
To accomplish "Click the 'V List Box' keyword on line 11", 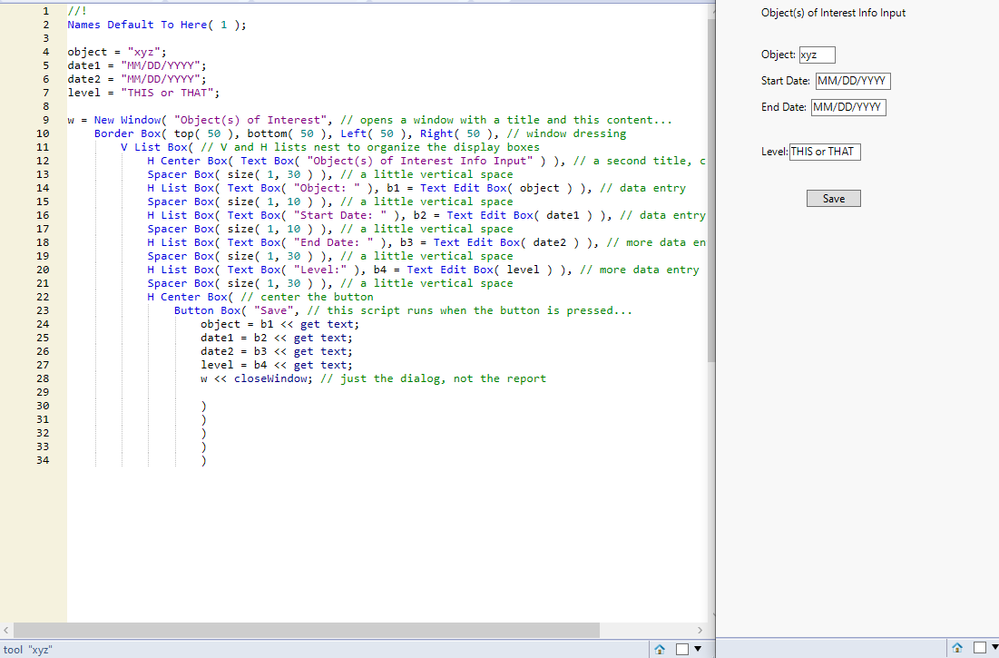I will coord(154,147).
